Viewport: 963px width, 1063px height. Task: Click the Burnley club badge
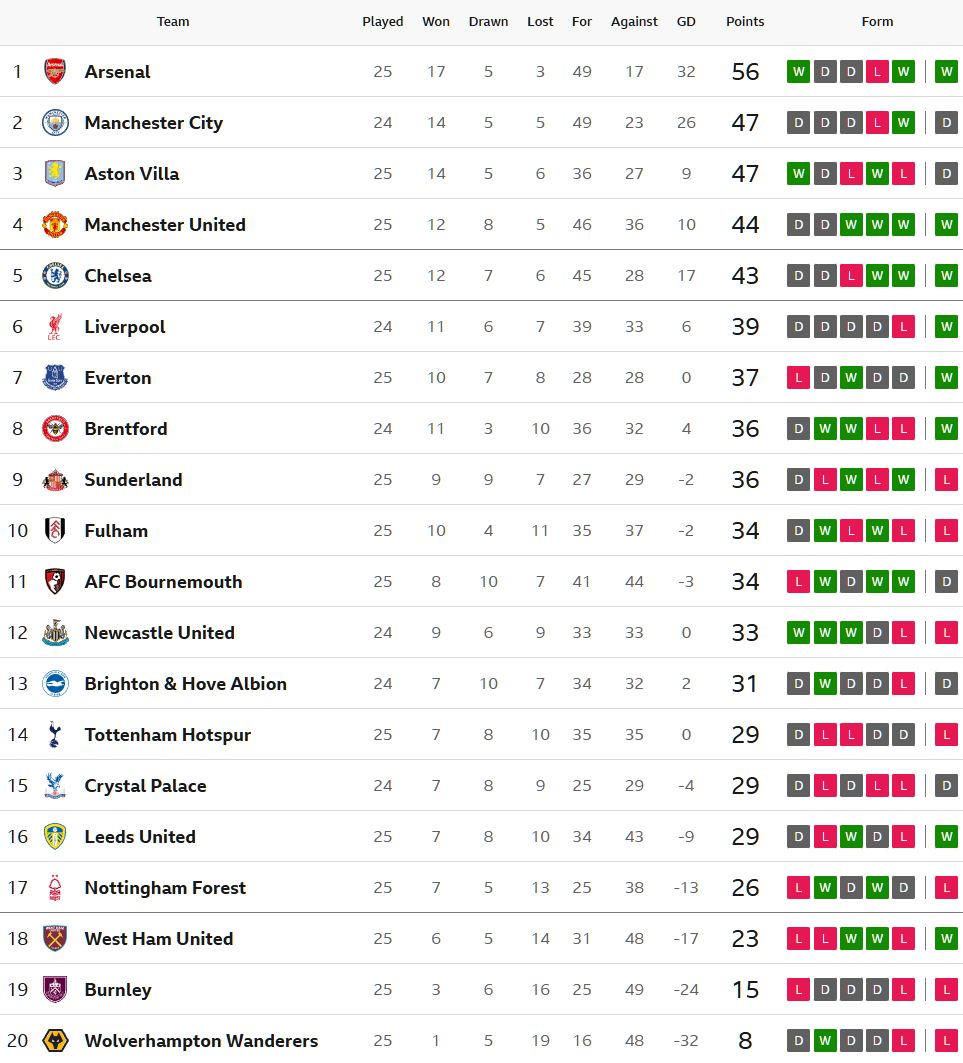click(55, 989)
